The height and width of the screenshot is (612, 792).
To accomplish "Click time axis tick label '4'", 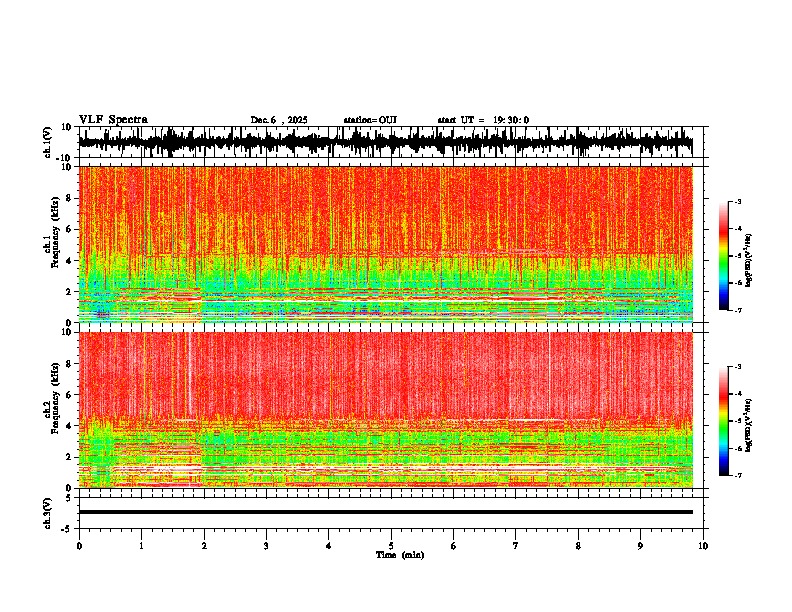I will tap(328, 546).
